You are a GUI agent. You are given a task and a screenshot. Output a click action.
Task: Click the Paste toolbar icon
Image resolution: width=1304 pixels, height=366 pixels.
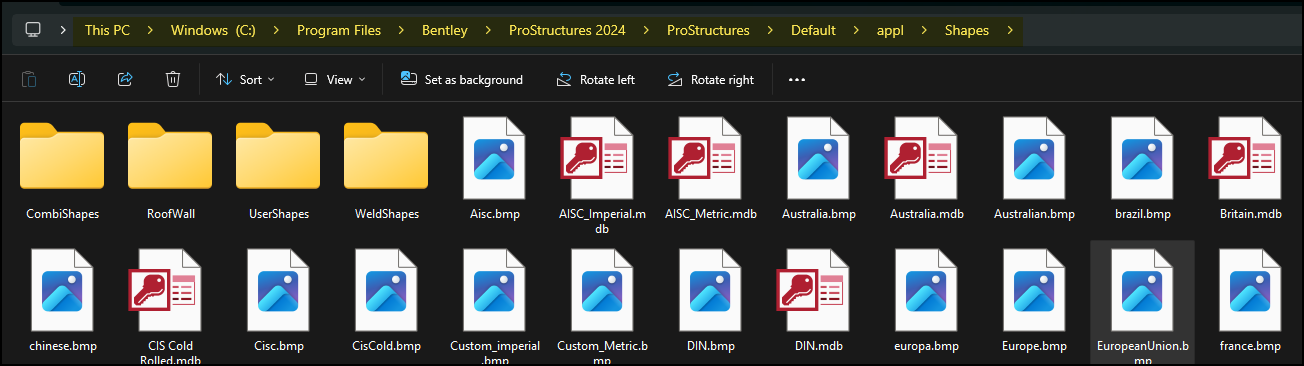[30, 79]
